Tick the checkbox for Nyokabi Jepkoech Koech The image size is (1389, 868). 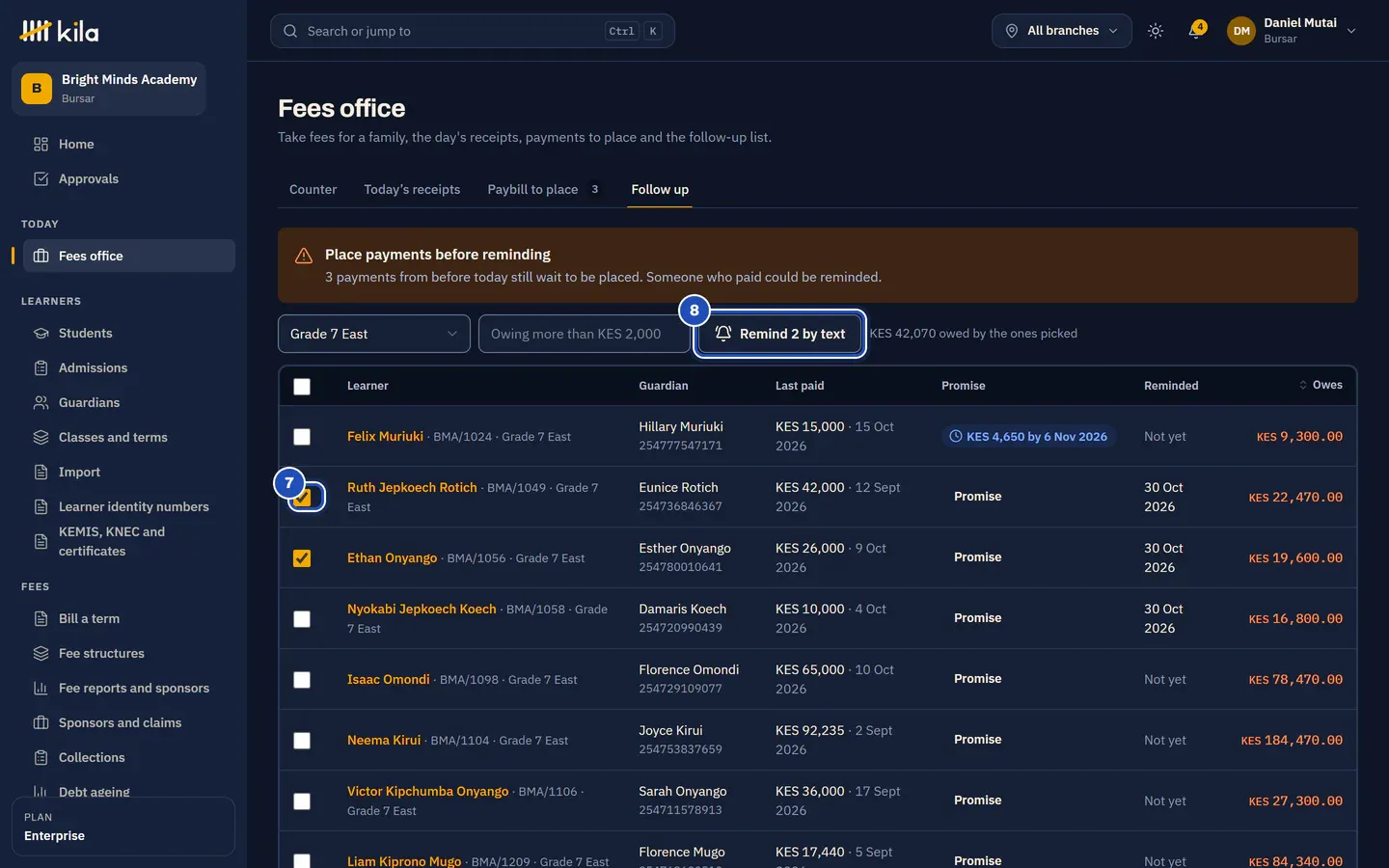tap(302, 618)
